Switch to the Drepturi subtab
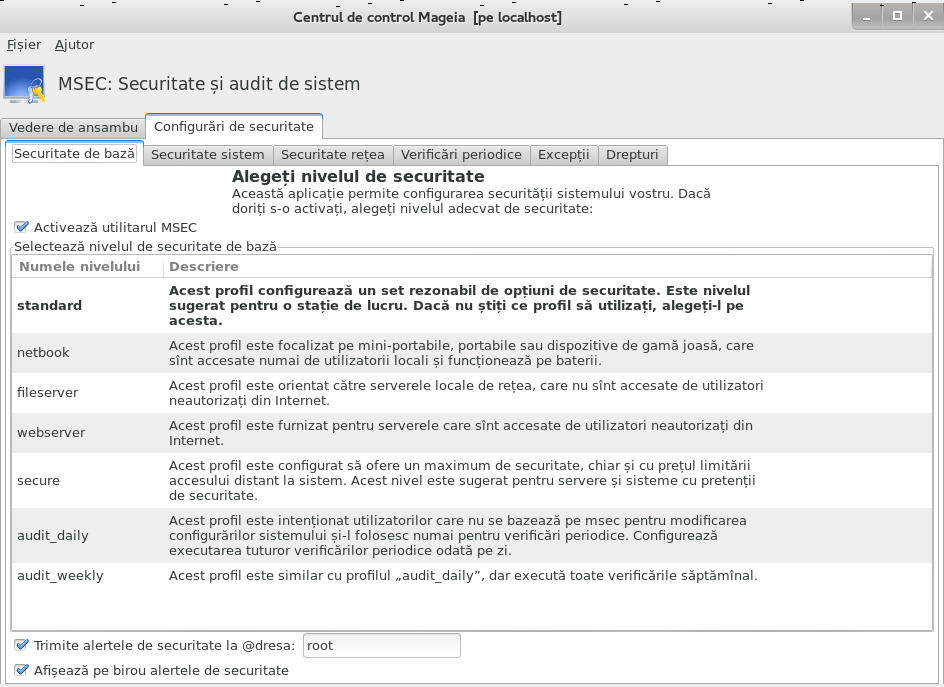944x687 pixels. point(632,155)
